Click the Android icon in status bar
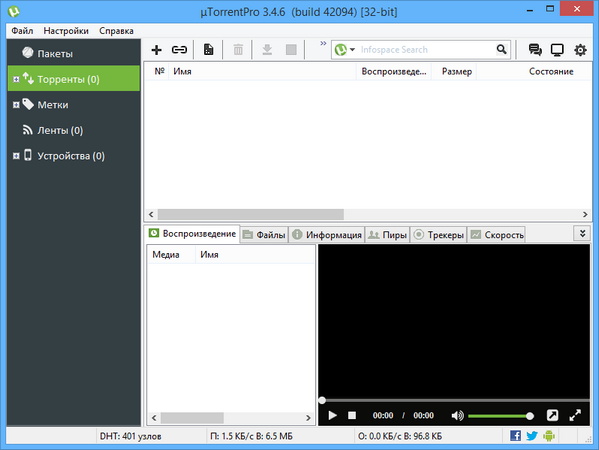 pyautogui.click(x=549, y=435)
